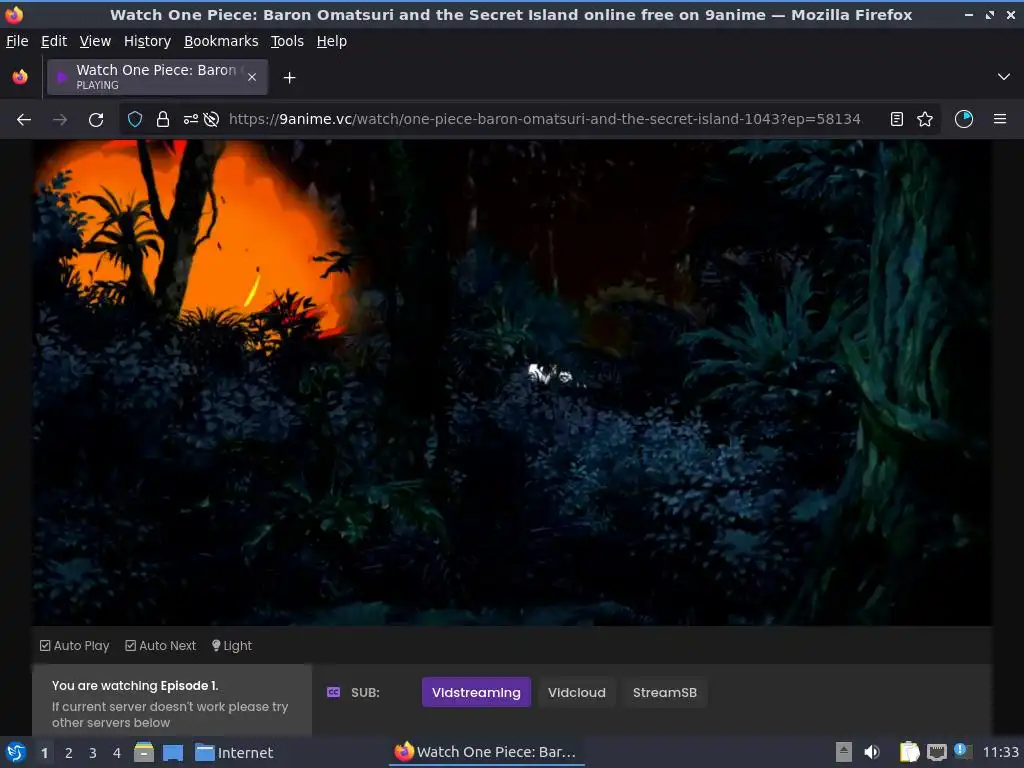Click the forward navigation arrow
The height and width of the screenshot is (768, 1024).
(60, 120)
